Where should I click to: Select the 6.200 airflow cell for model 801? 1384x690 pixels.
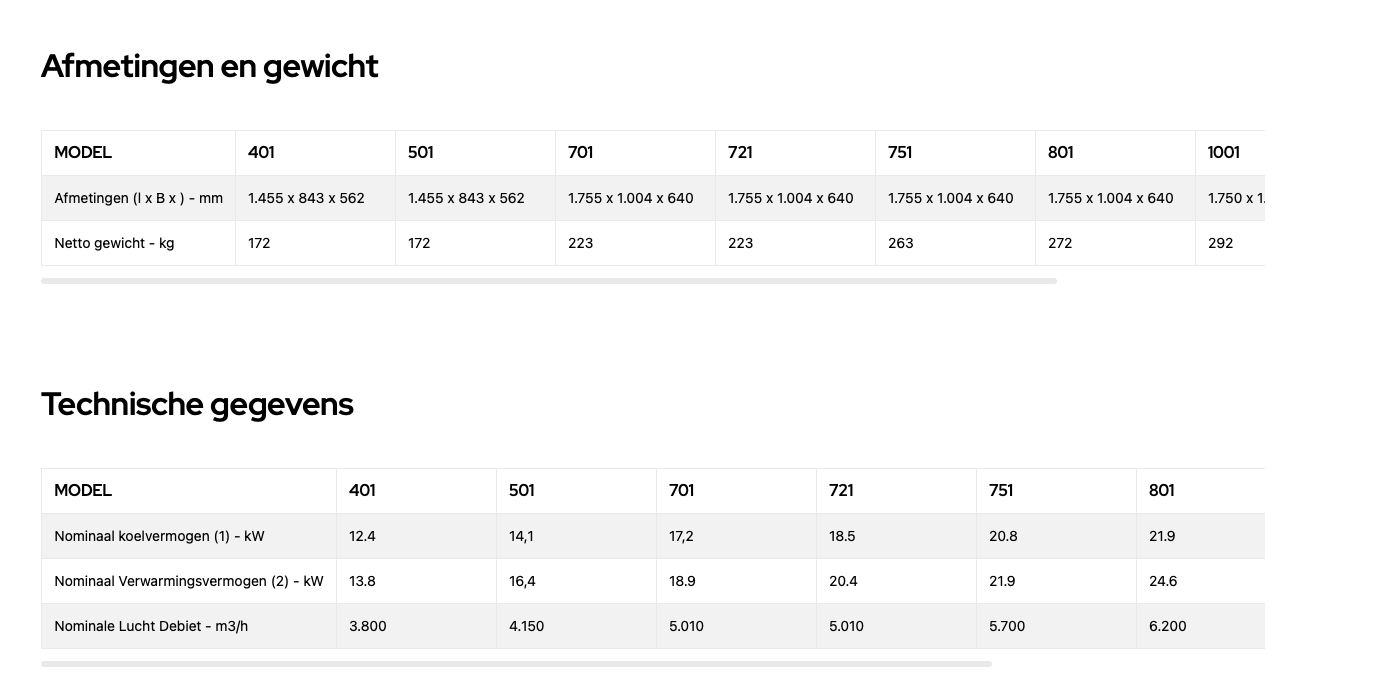(x=1200, y=626)
